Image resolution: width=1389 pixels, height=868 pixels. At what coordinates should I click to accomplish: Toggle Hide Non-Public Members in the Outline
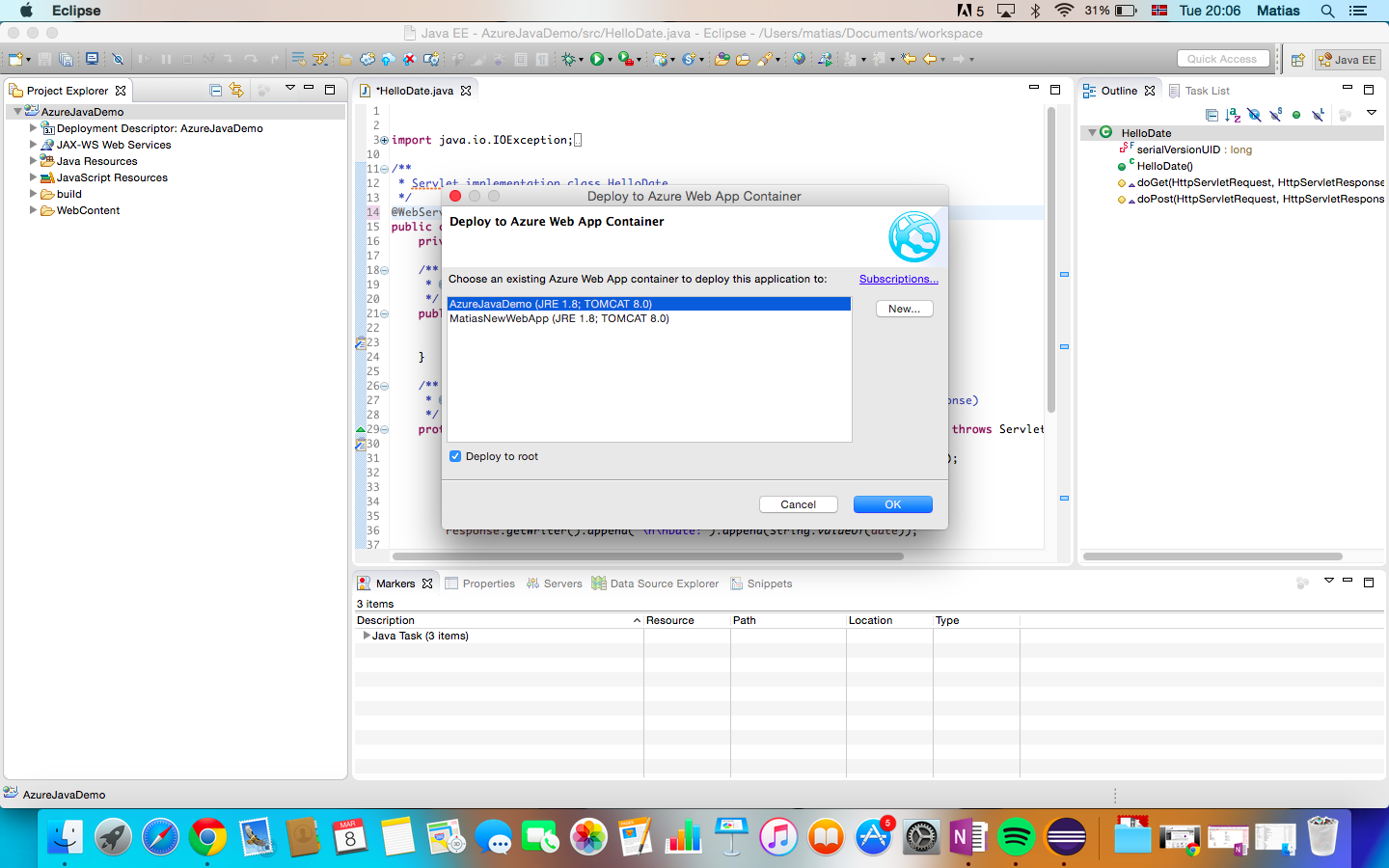tap(1296, 115)
